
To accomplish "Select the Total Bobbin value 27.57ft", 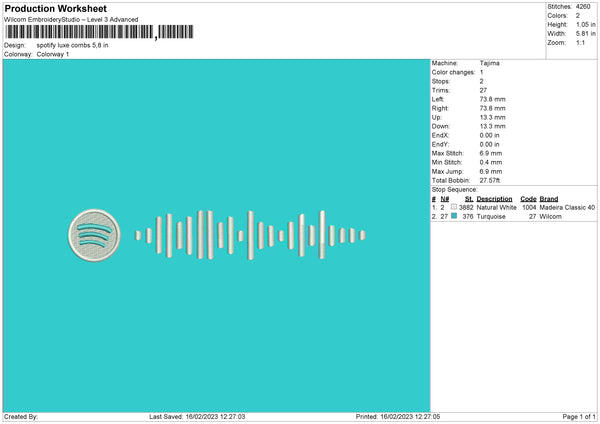I will (490, 180).
